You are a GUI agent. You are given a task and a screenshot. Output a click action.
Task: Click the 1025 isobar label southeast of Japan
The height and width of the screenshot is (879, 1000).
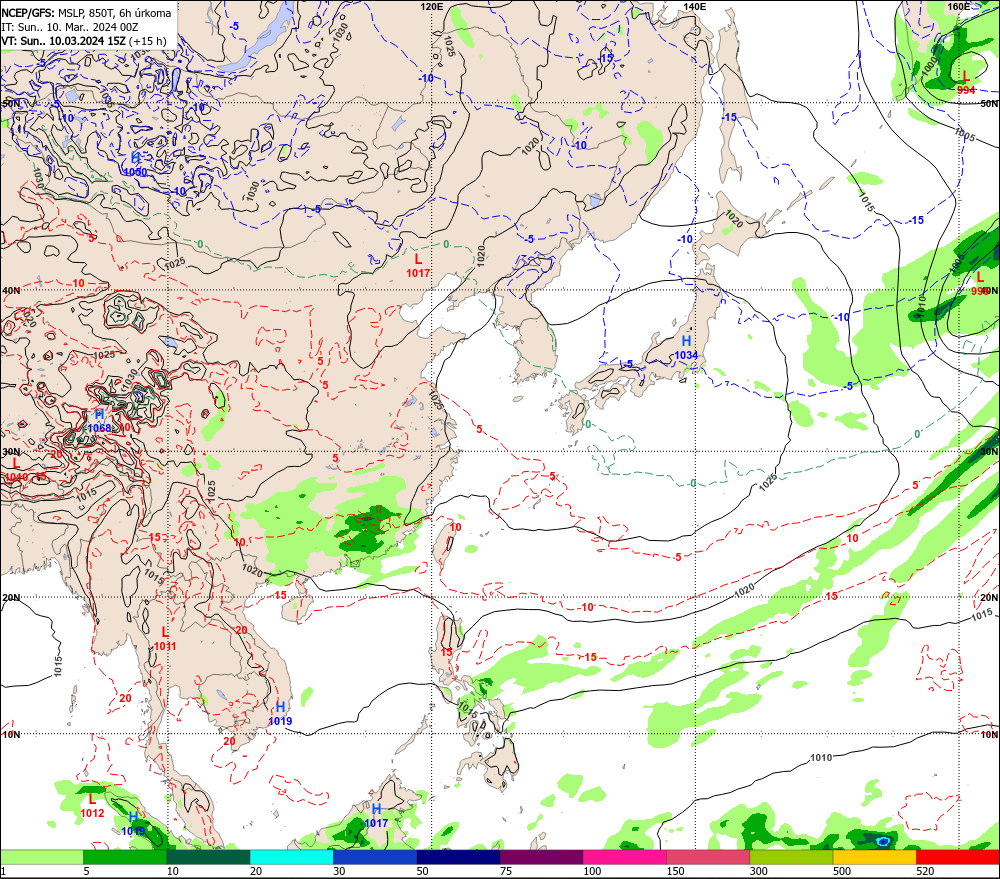768,482
